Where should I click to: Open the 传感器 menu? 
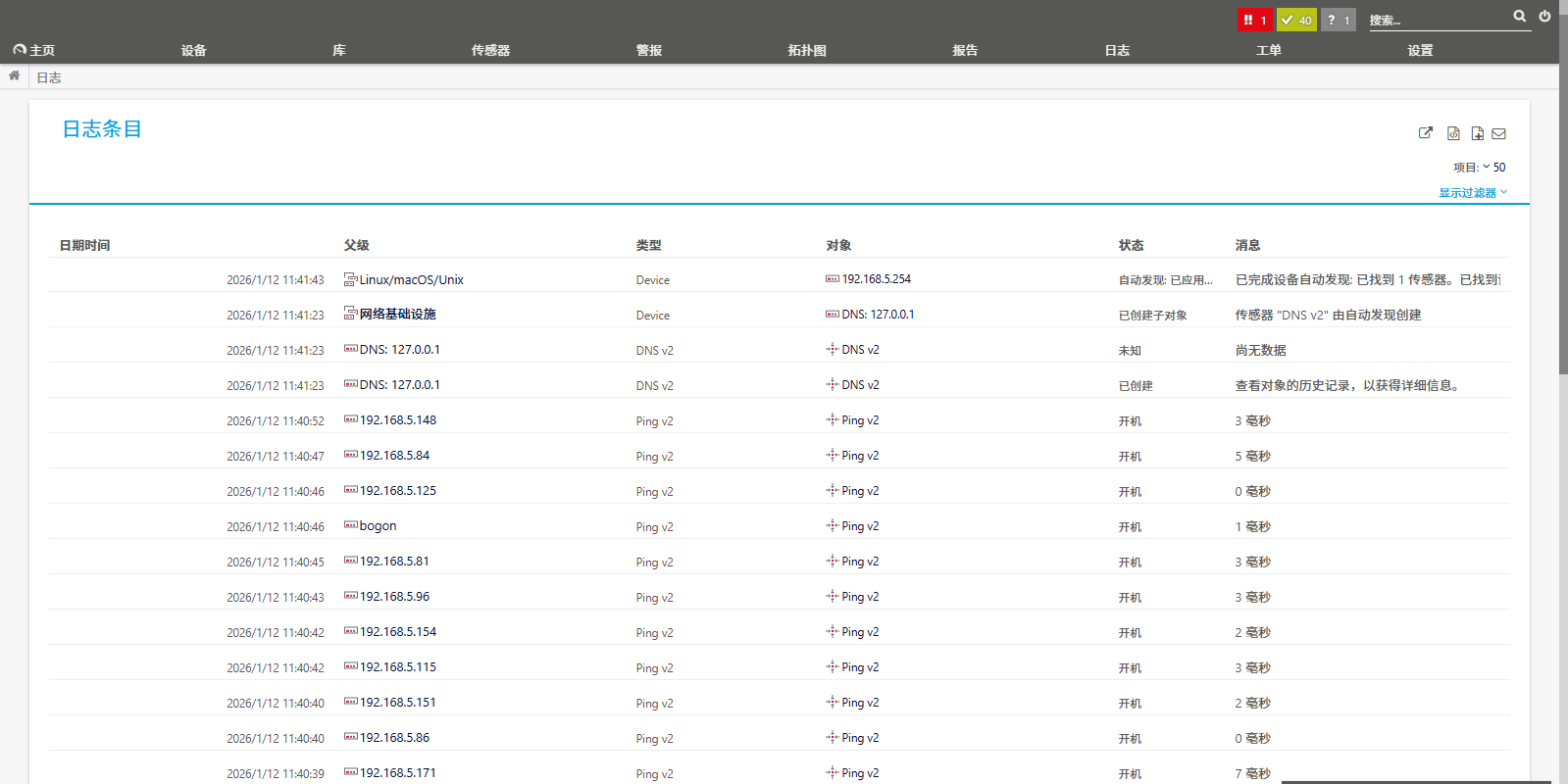[x=490, y=50]
